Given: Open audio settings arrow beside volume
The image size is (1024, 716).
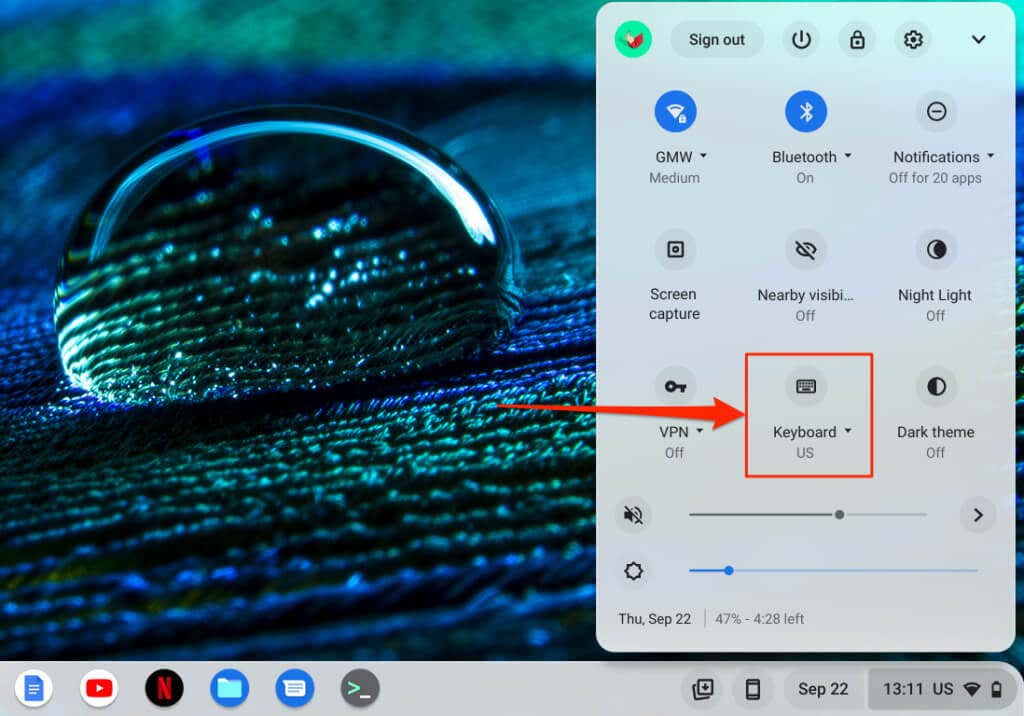Looking at the screenshot, I should click(x=978, y=515).
